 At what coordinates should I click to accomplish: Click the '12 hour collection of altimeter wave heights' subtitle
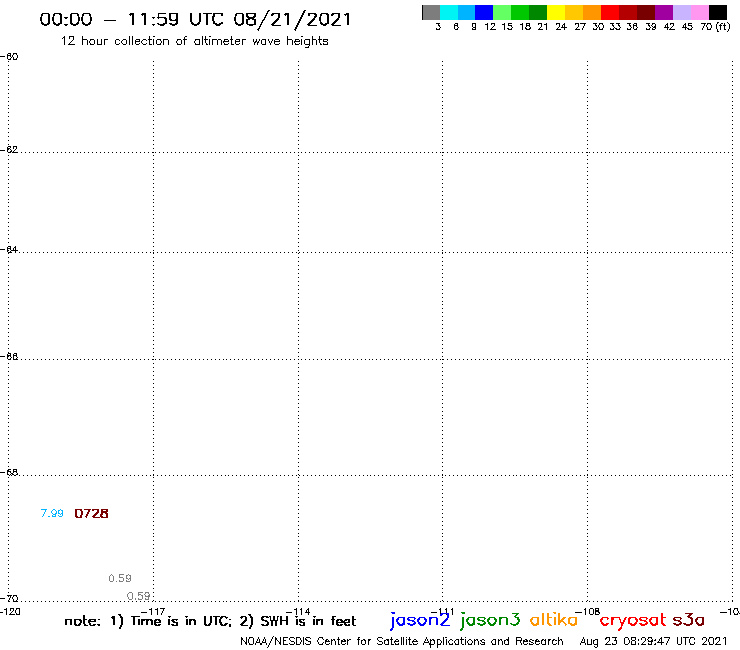click(194, 41)
